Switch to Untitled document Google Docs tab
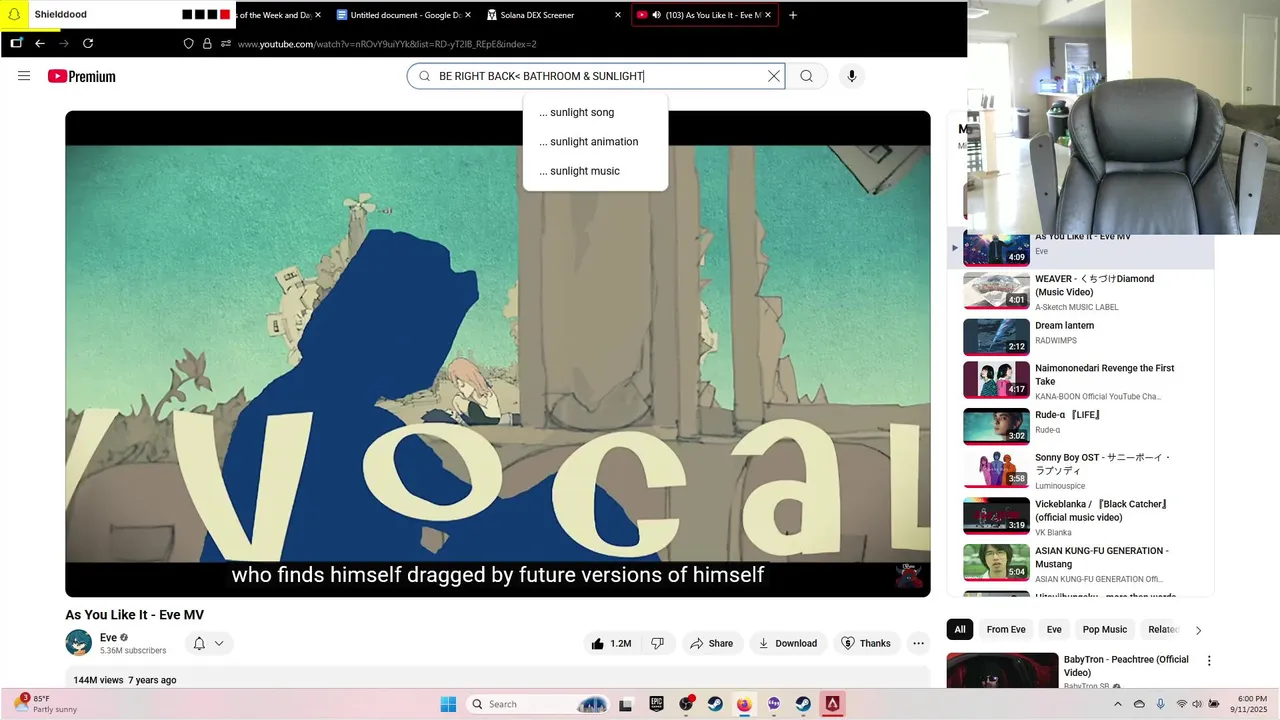 pyautogui.click(x=404, y=15)
